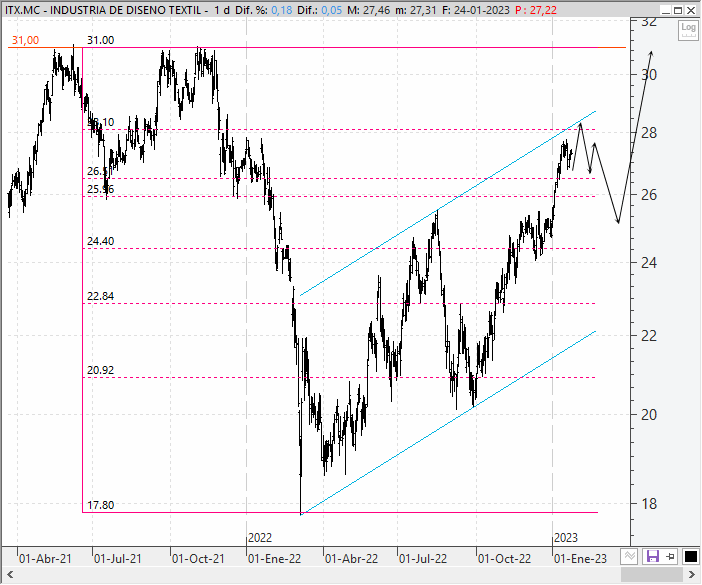This screenshot has height=585, width=702.
Task: Click the 20 price axis value
Action: tap(649, 414)
